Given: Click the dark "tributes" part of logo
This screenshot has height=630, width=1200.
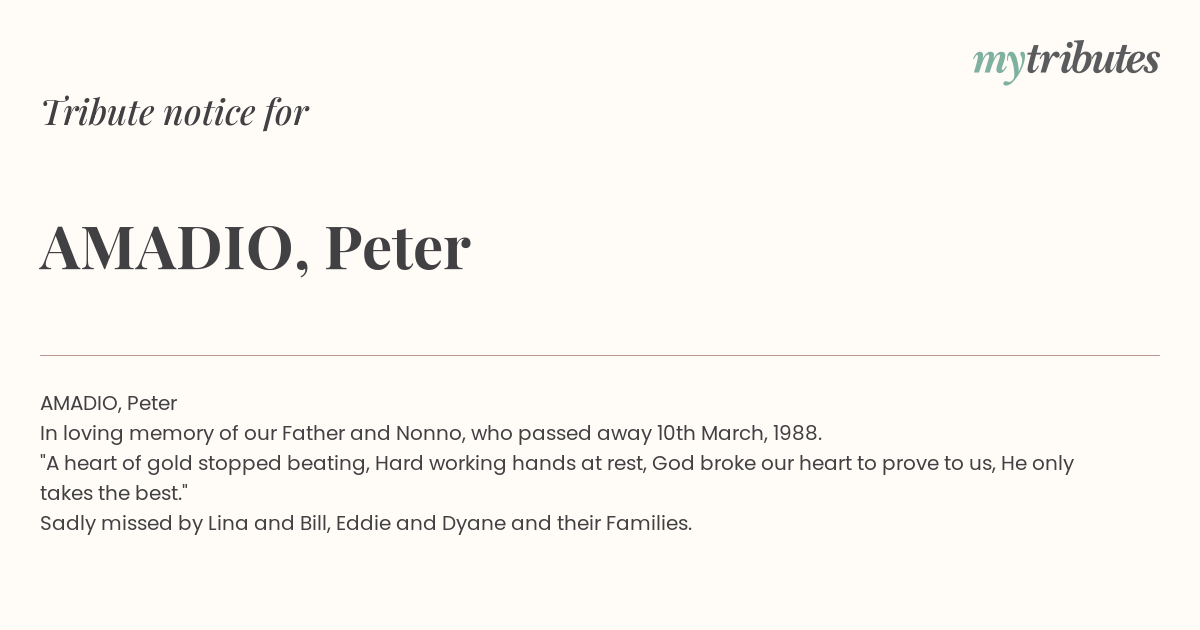Looking at the screenshot, I should [1092, 59].
